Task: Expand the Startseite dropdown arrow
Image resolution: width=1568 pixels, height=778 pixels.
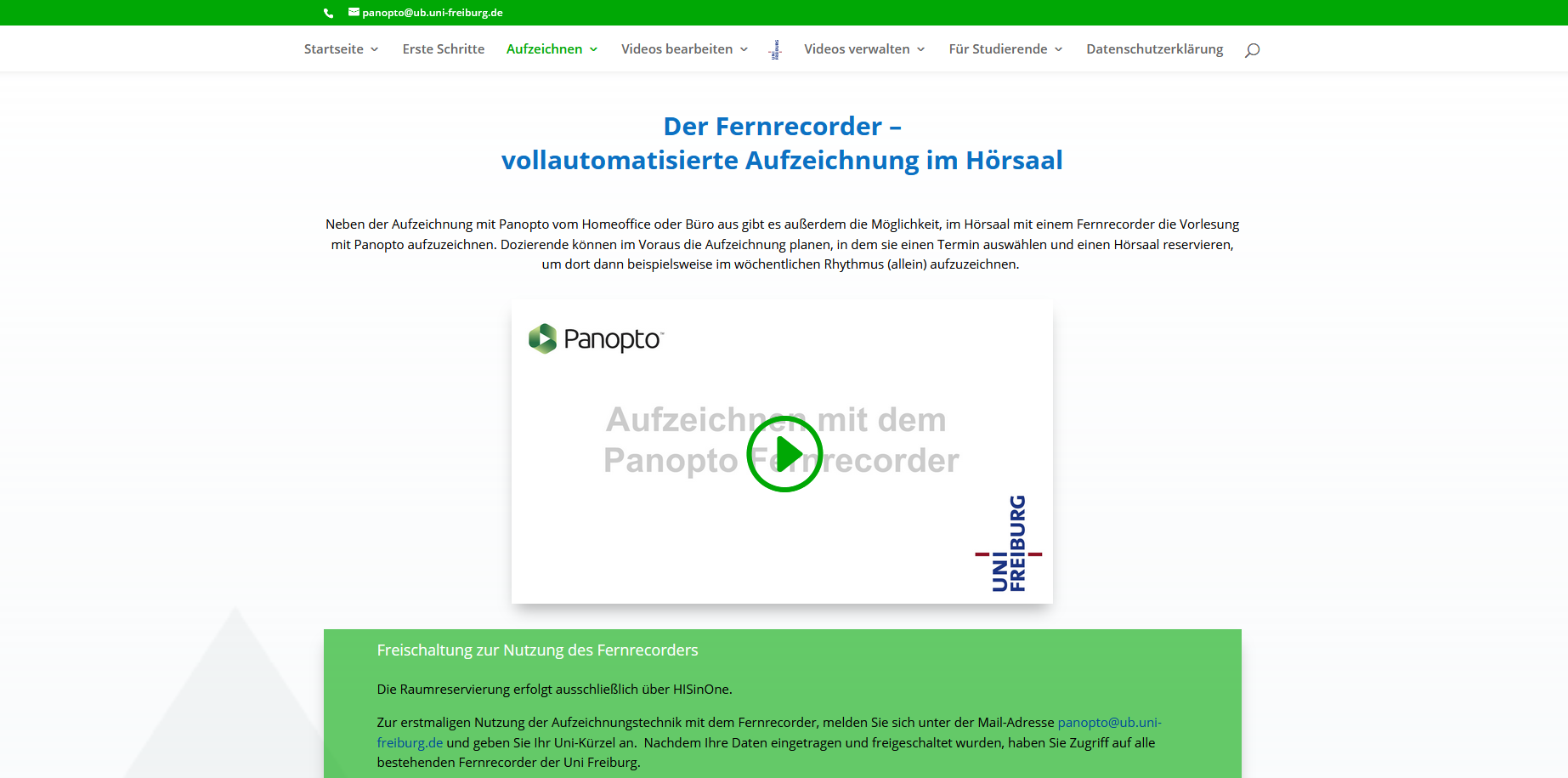Action: pyautogui.click(x=375, y=49)
